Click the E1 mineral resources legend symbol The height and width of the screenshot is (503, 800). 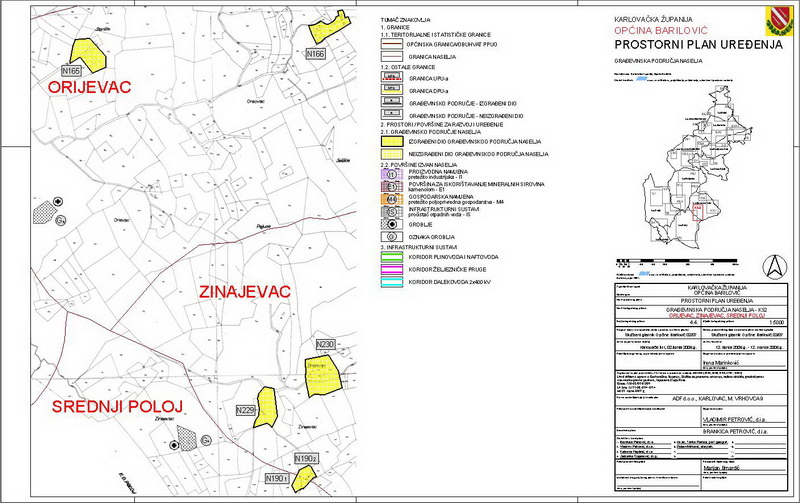tap(391, 187)
